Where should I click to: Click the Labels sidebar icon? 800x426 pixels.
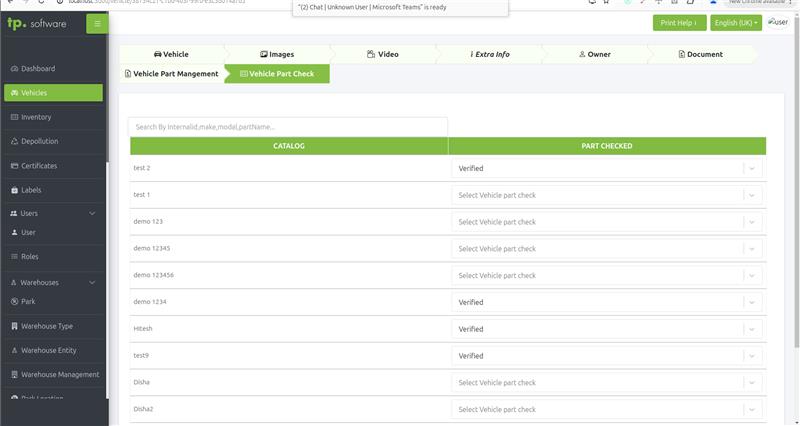click(14, 190)
